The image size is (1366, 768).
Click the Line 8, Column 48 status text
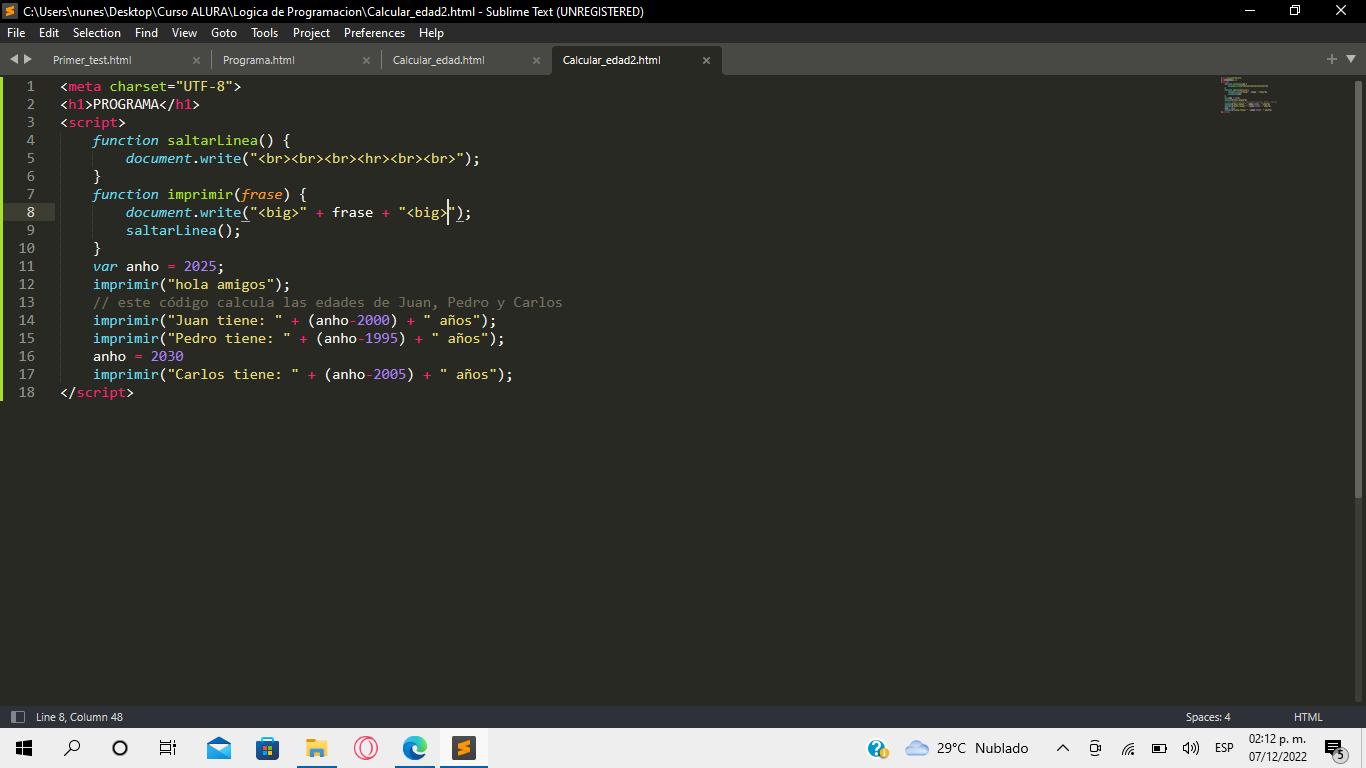point(79,717)
